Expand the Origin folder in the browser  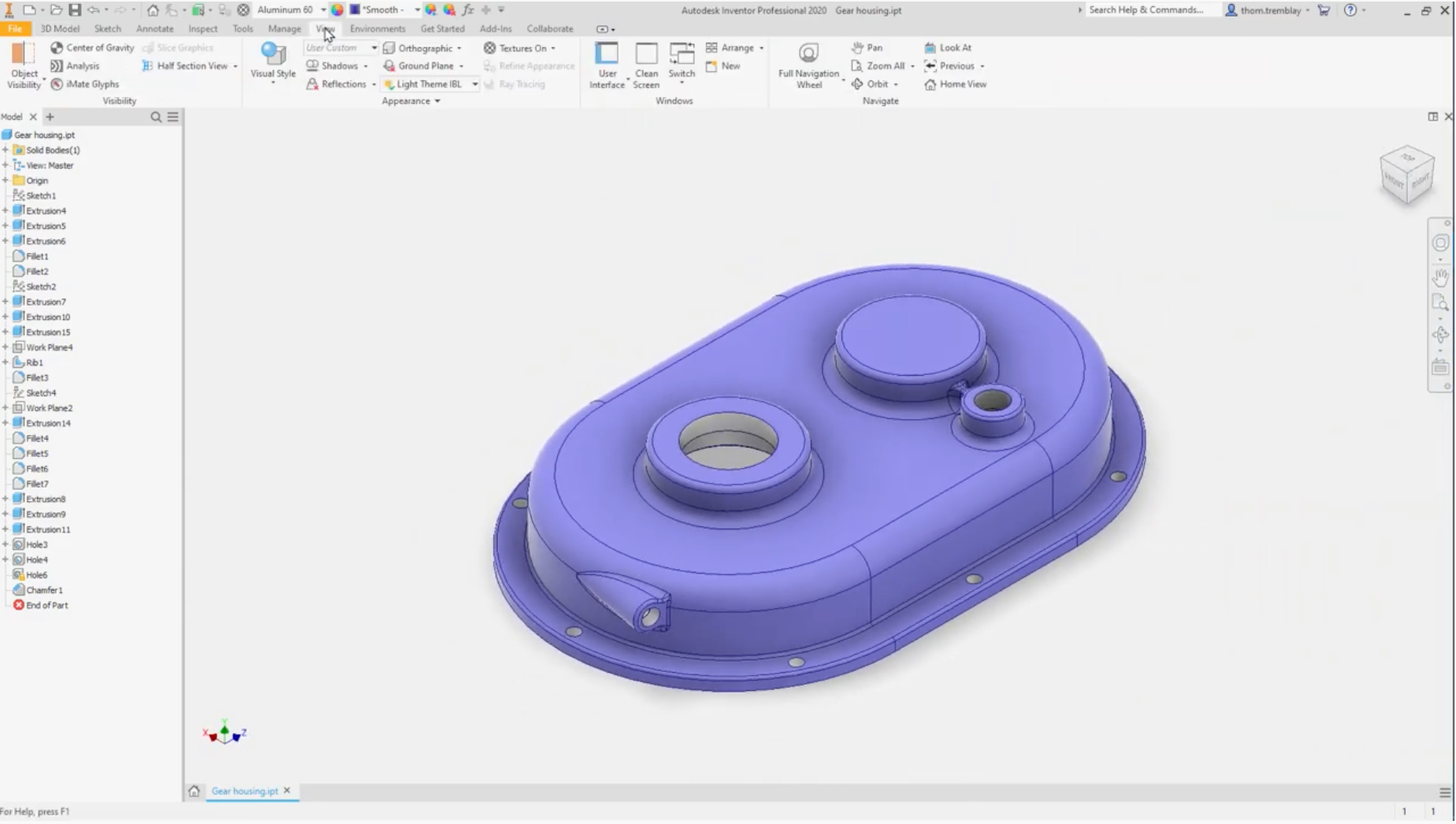click(x=6, y=180)
